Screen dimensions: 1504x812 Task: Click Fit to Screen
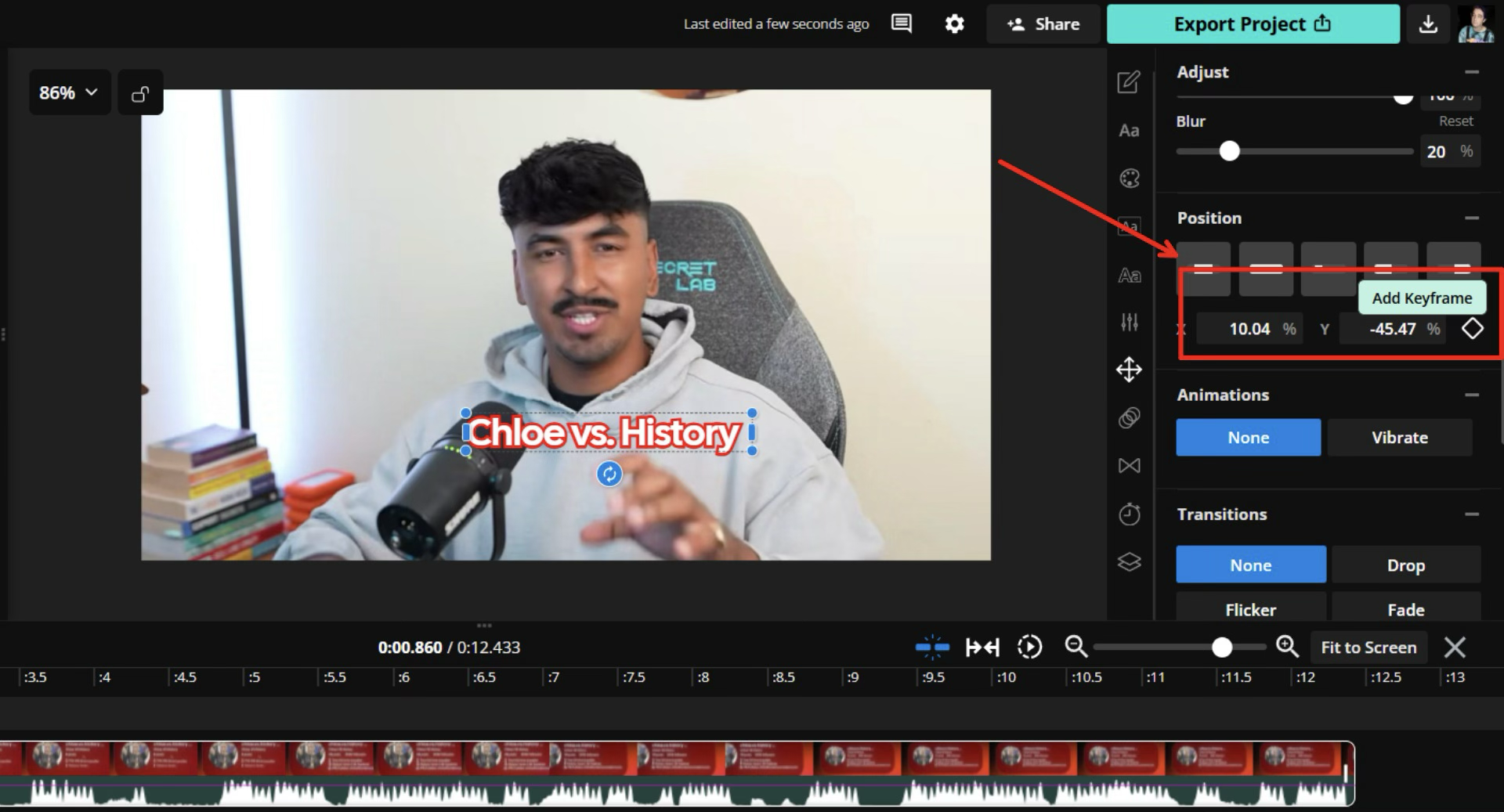click(x=1368, y=648)
